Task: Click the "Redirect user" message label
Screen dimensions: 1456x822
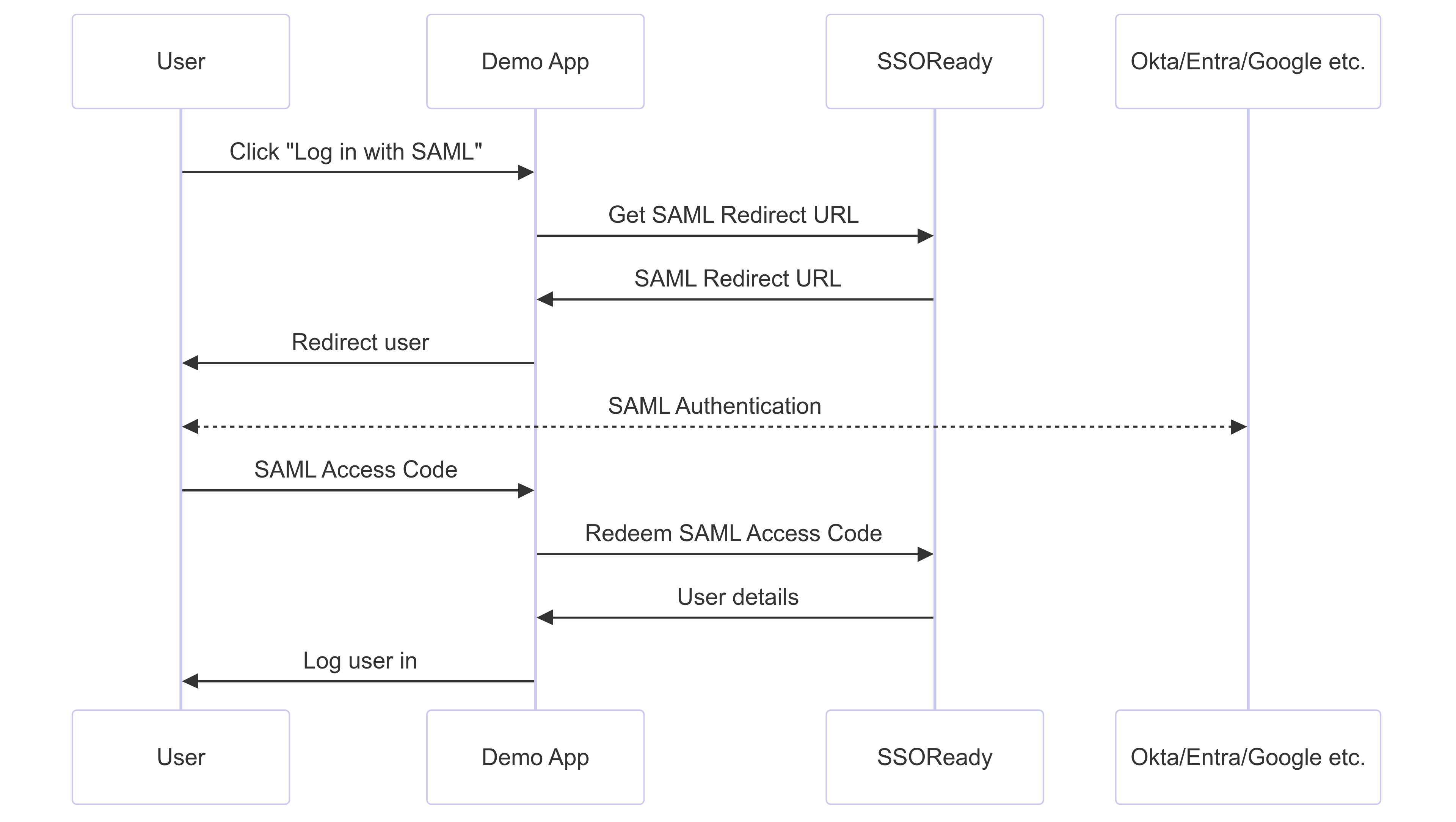Action: click(x=360, y=342)
